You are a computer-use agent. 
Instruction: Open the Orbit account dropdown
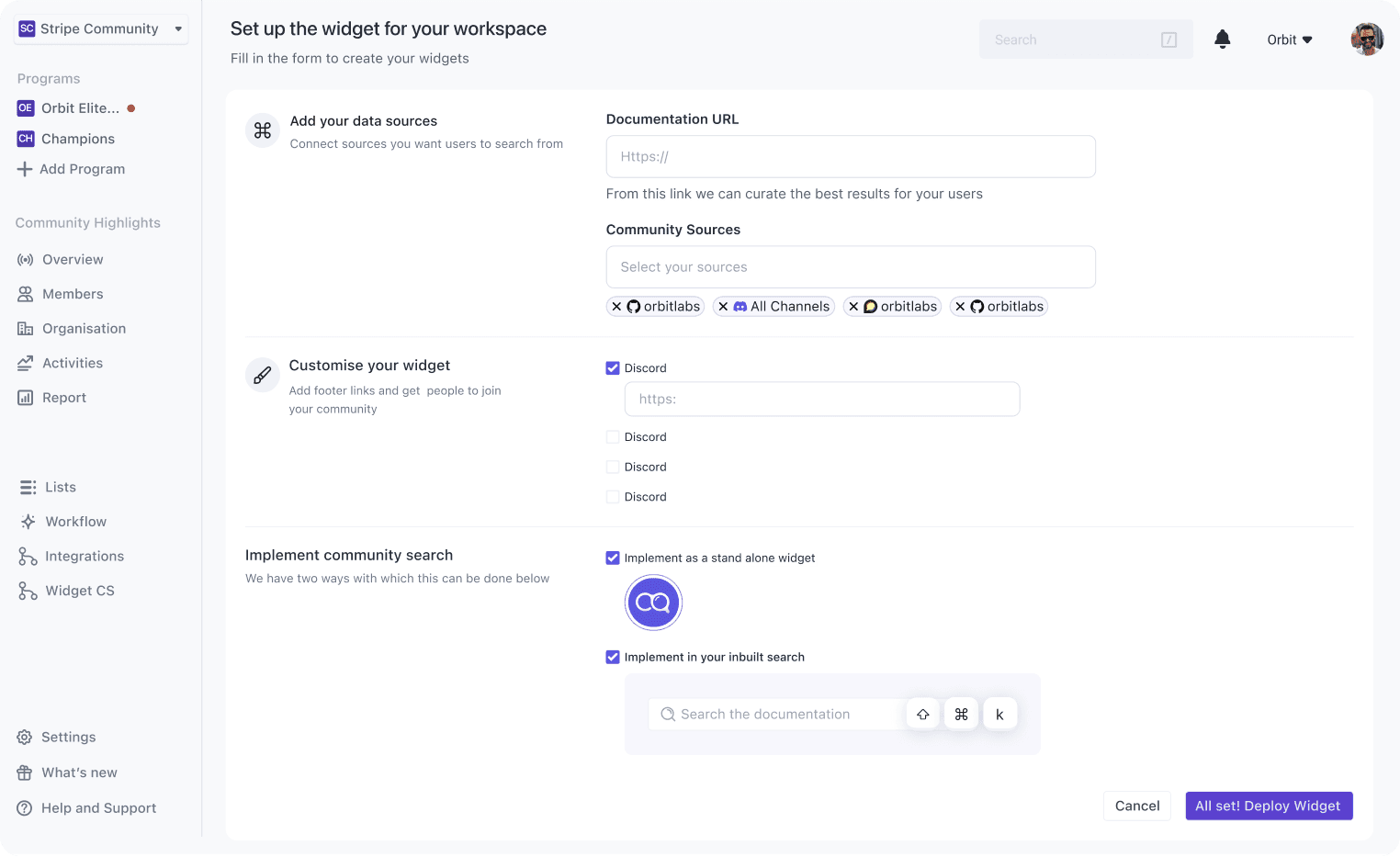click(x=1289, y=39)
